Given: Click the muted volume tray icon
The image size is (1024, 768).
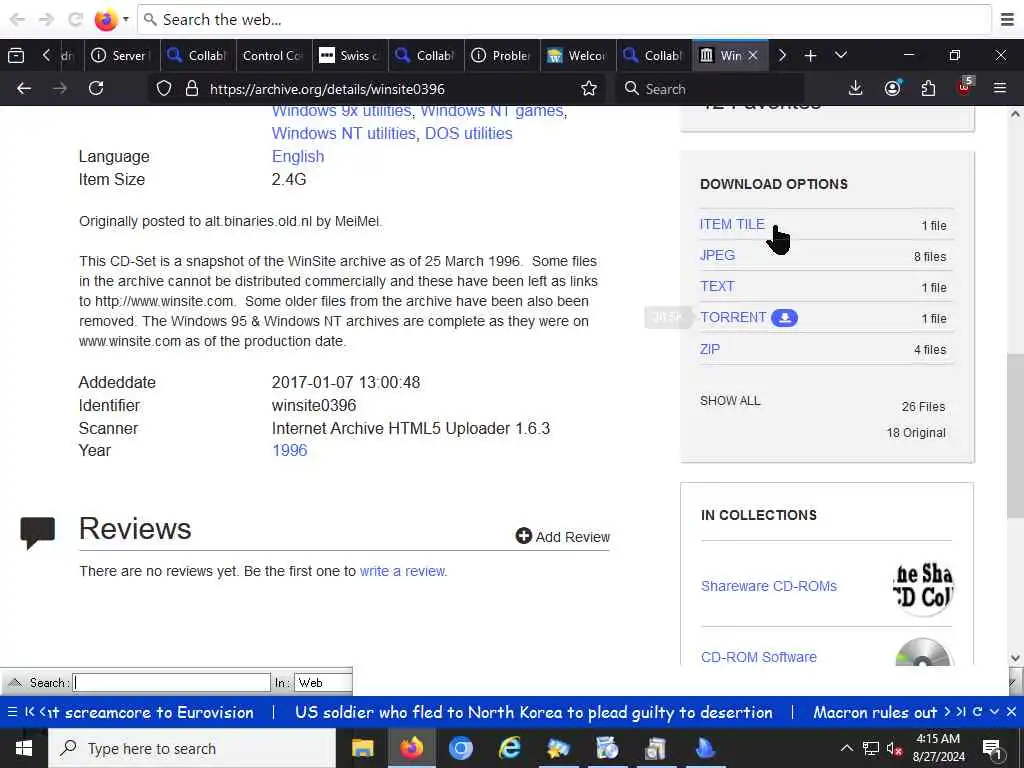Looking at the screenshot, I should pos(894,749).
